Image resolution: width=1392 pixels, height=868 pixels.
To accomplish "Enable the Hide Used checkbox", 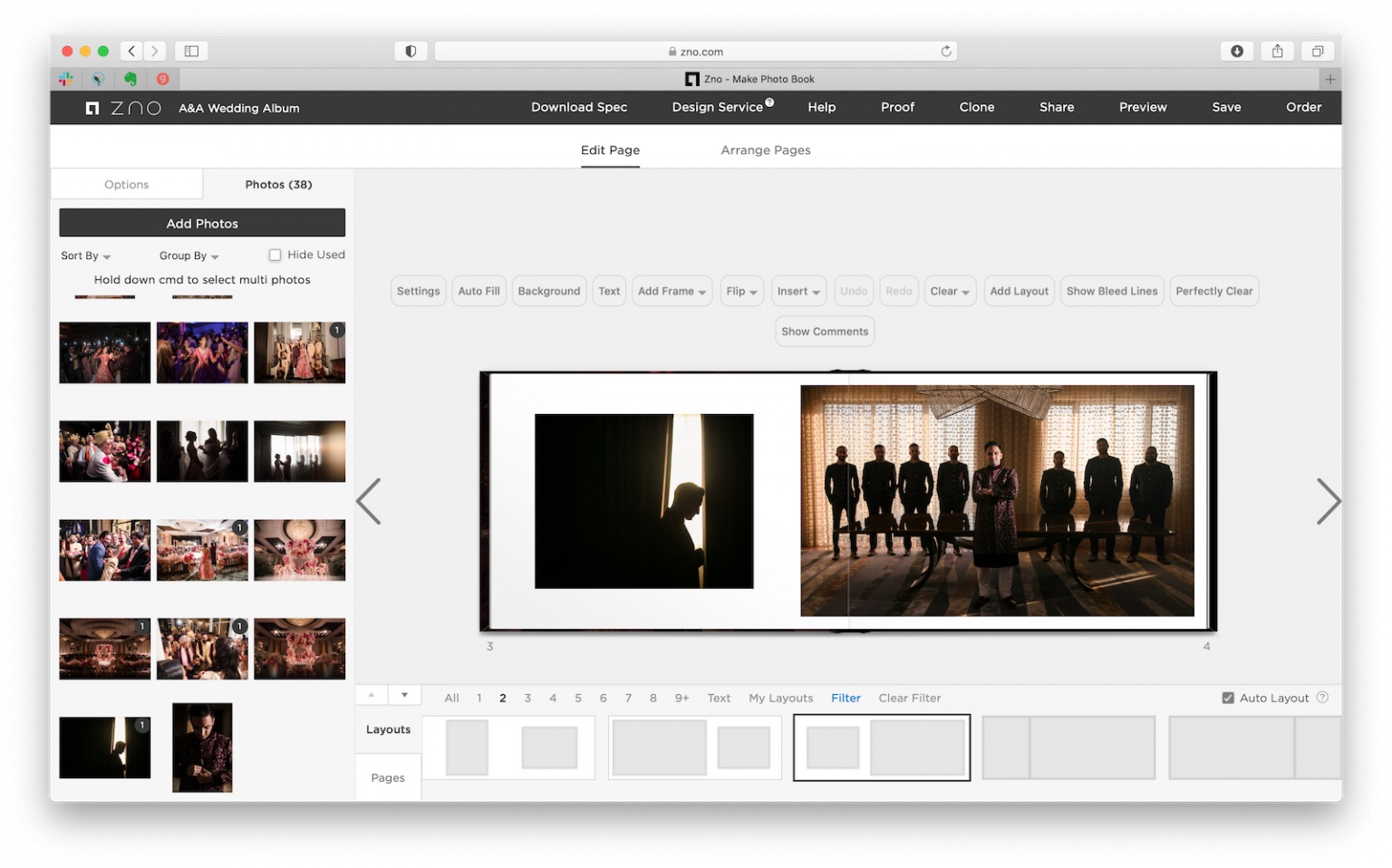I will (275, 255).
